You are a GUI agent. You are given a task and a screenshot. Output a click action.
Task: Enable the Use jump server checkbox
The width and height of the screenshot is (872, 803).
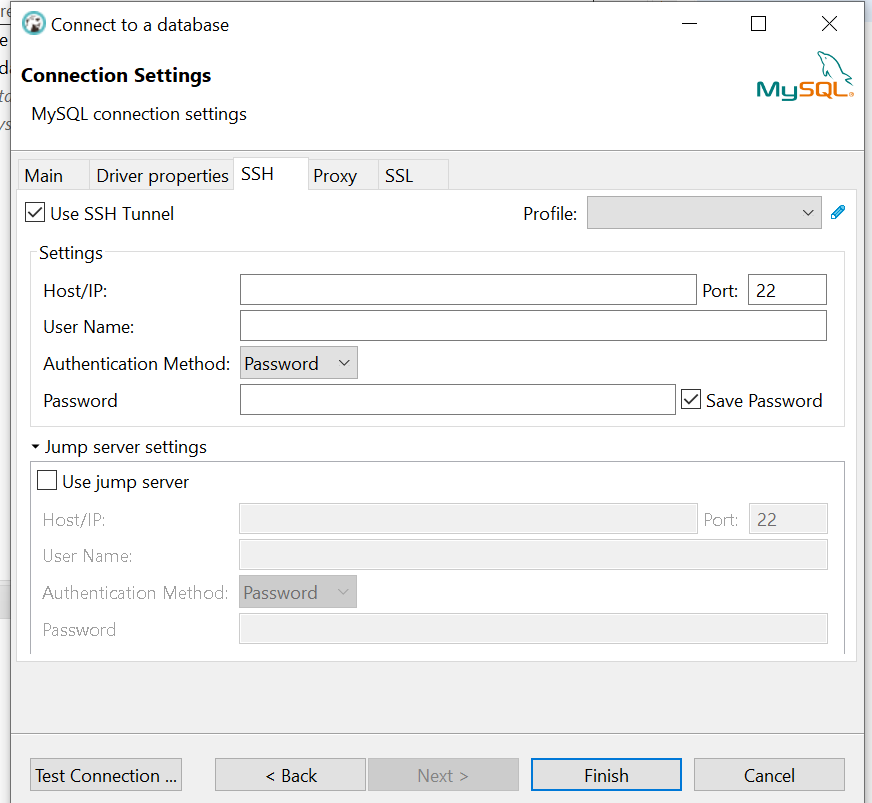coord(47,481)
